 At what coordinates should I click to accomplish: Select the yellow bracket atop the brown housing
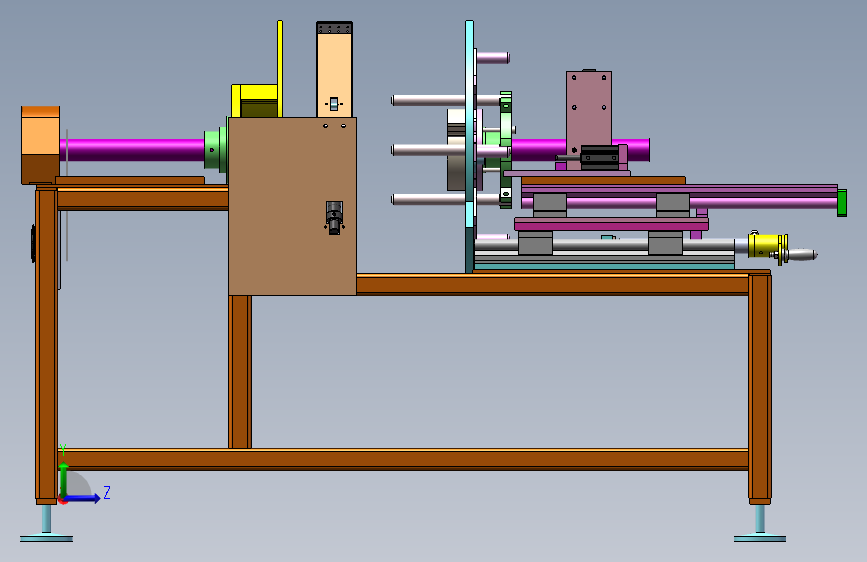pyautogui.click(x=254, y=101)
